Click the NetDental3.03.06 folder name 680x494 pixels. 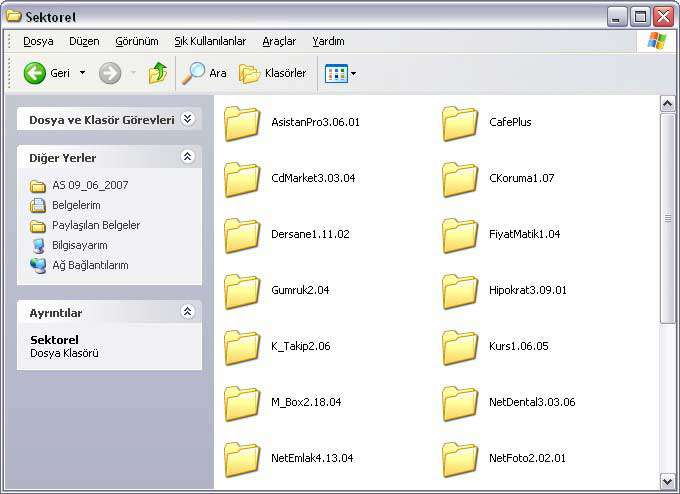click(x=532, y=402)
